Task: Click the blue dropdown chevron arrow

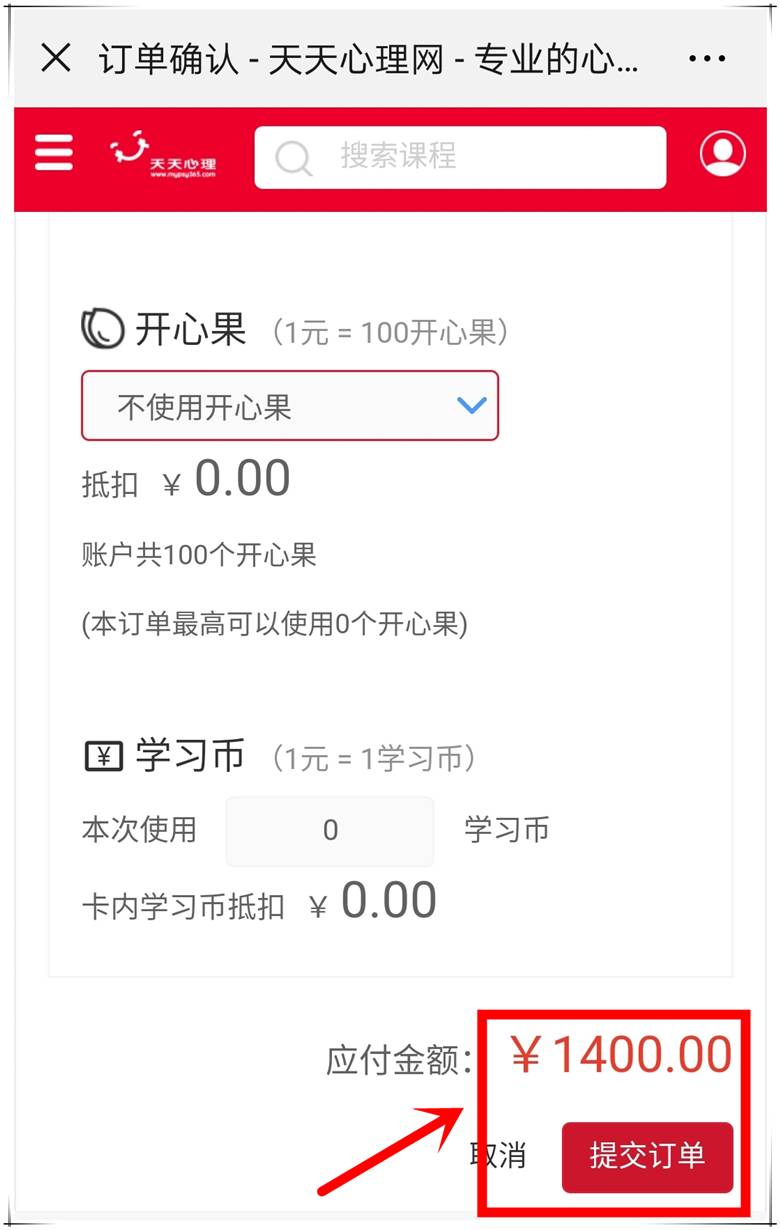Action: [x=471, y=406]
